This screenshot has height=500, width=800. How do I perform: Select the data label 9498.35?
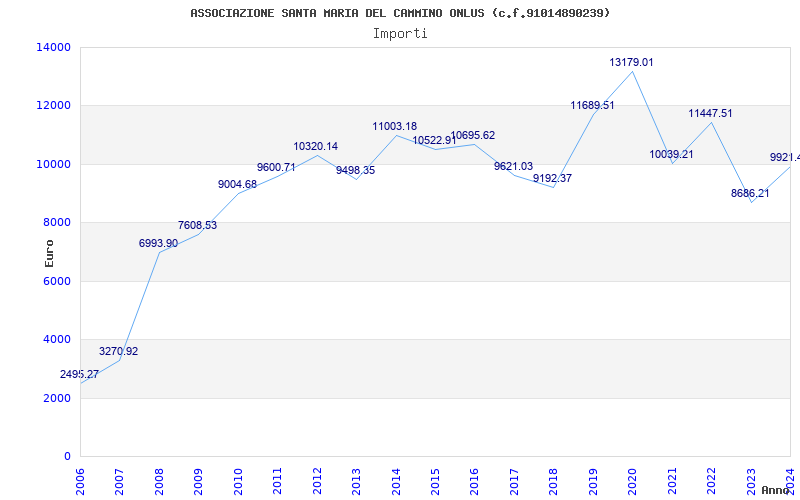tap(355, 170)
